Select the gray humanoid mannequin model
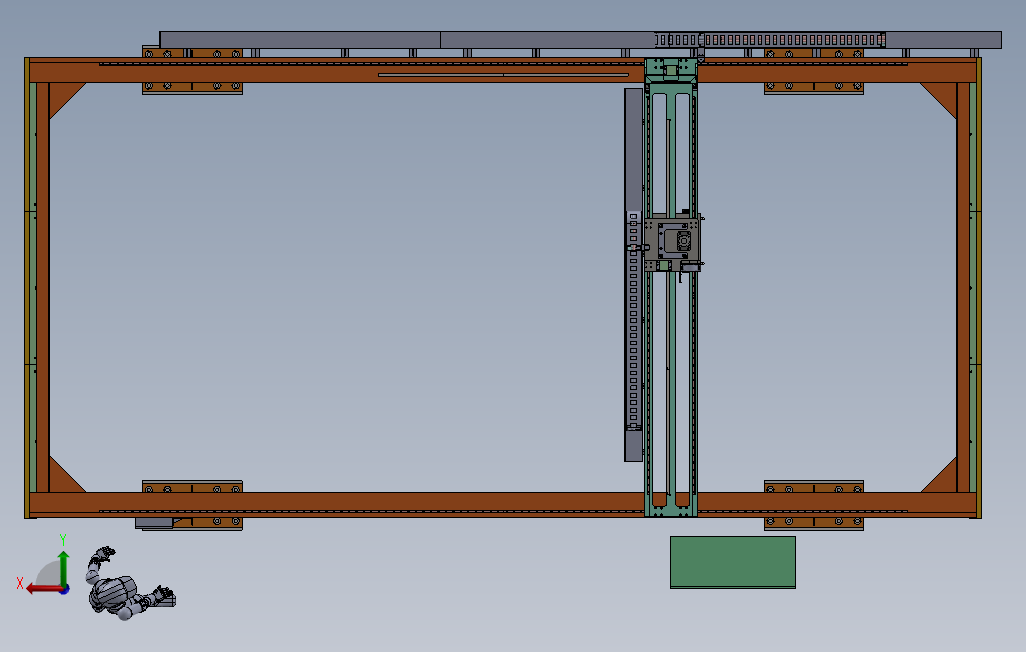Screen dimensions: 1026x652 130,584
